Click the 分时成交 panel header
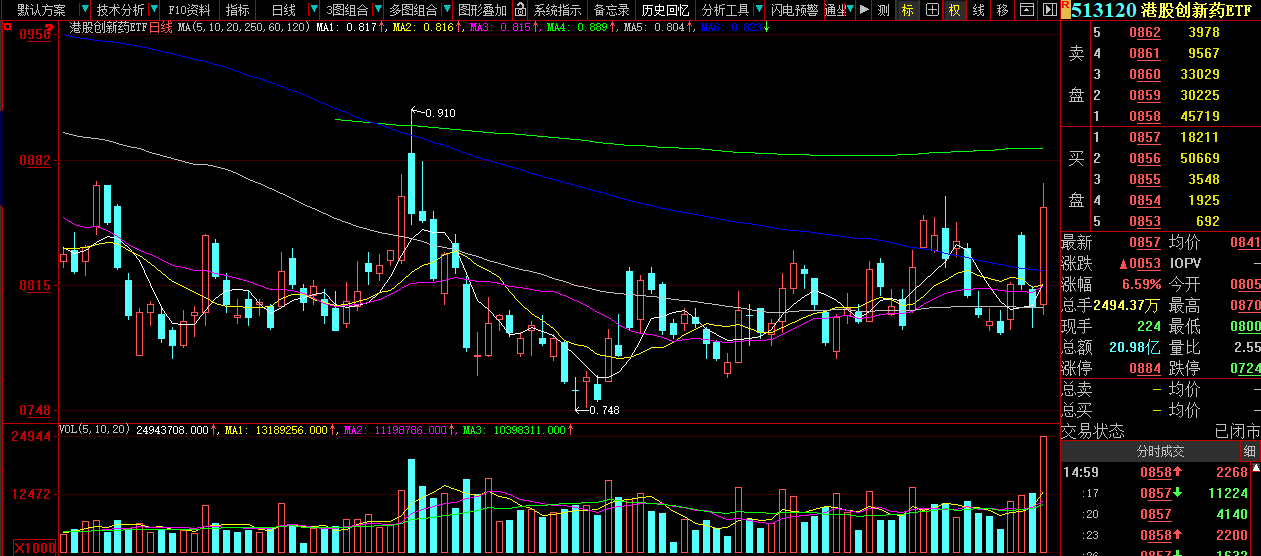1261x556 pixels. click(x=1160, y=451)
